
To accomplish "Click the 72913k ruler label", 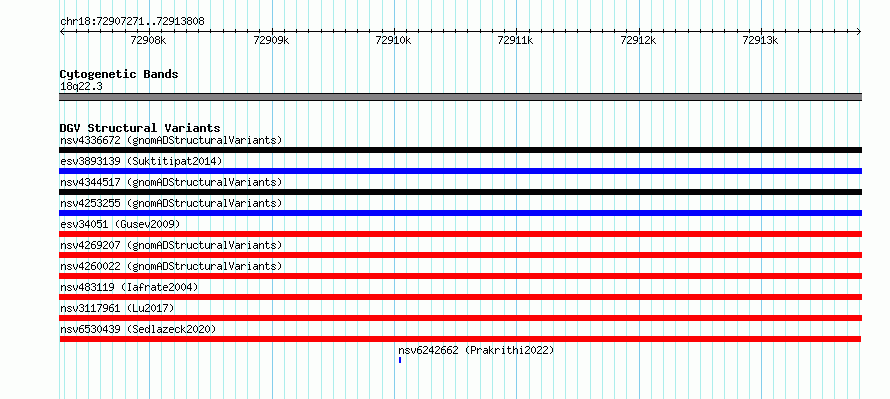I will coord(761,40).
